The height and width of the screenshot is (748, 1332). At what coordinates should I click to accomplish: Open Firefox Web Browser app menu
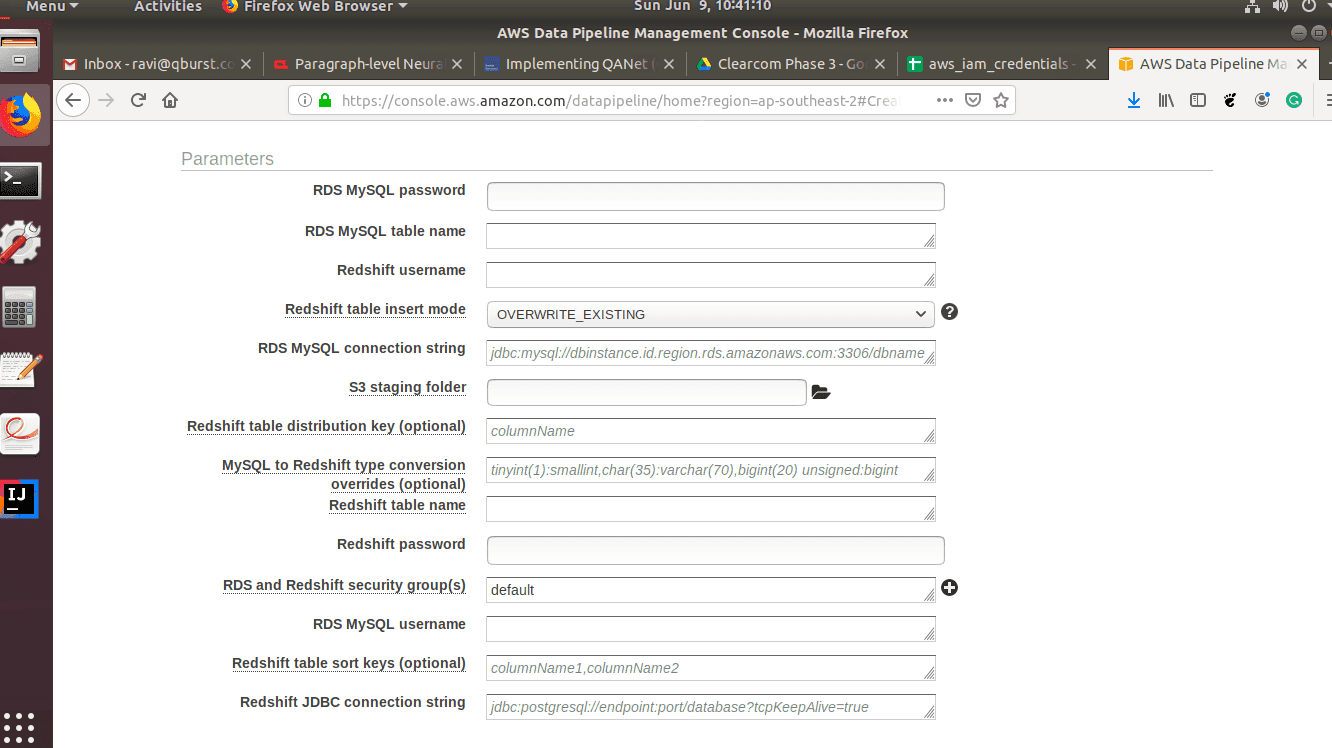pos(314,7)
